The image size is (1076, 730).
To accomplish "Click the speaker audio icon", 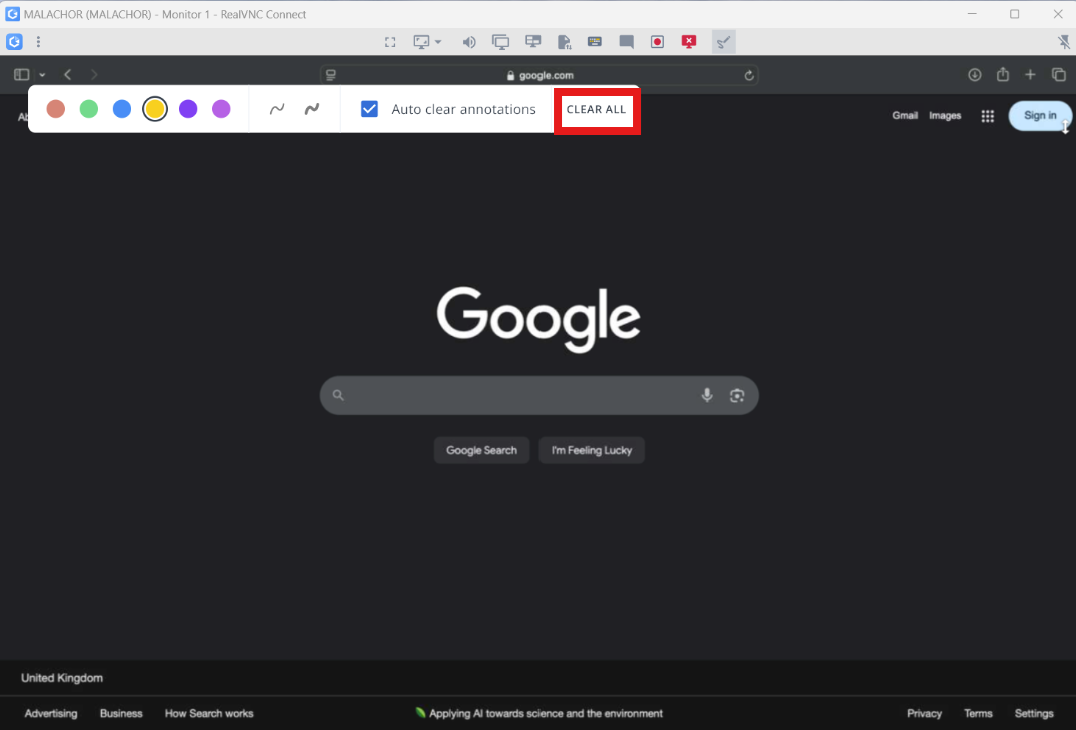I will point(468,42).
